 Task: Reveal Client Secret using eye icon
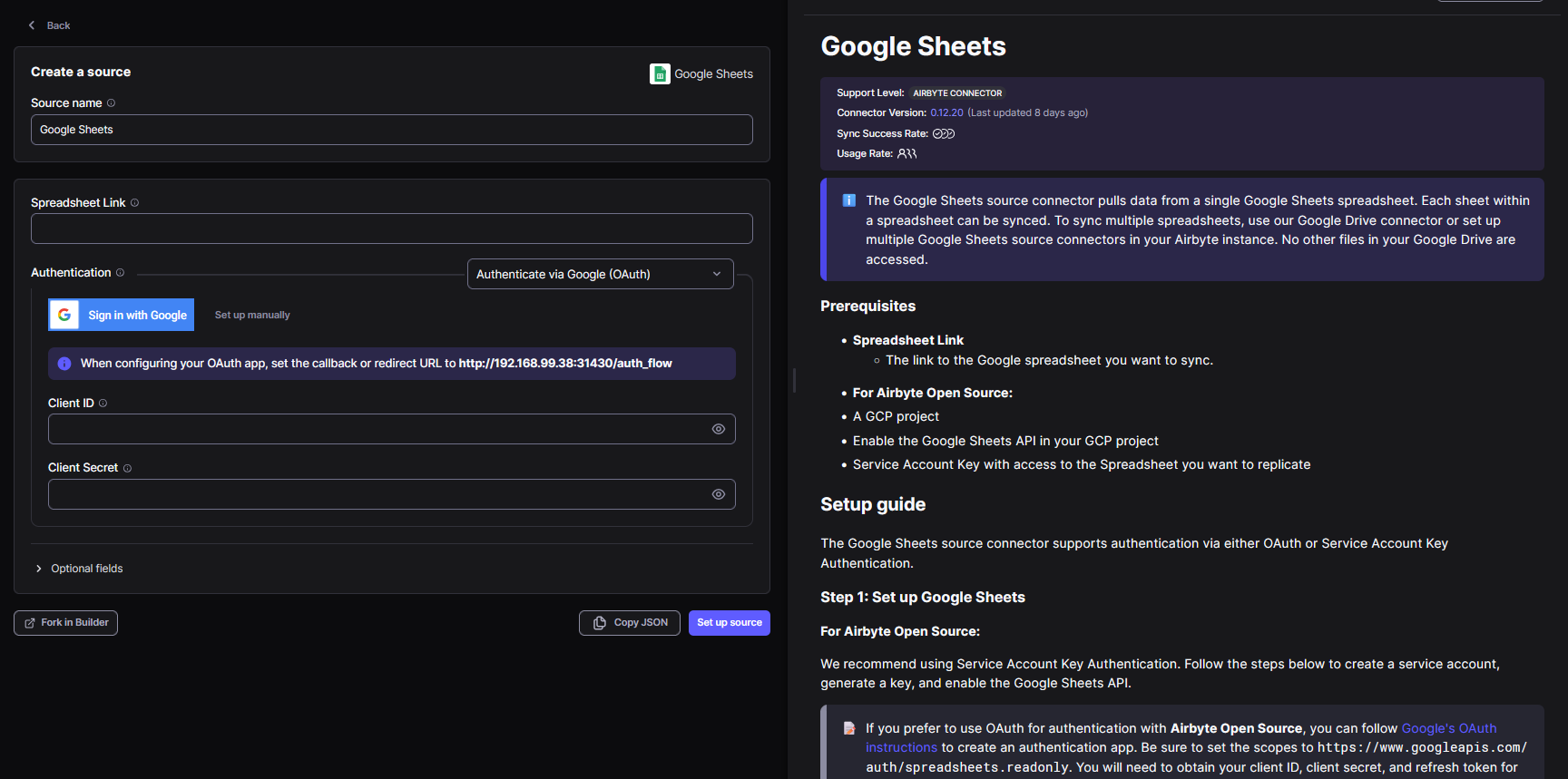tap(718, 494)
